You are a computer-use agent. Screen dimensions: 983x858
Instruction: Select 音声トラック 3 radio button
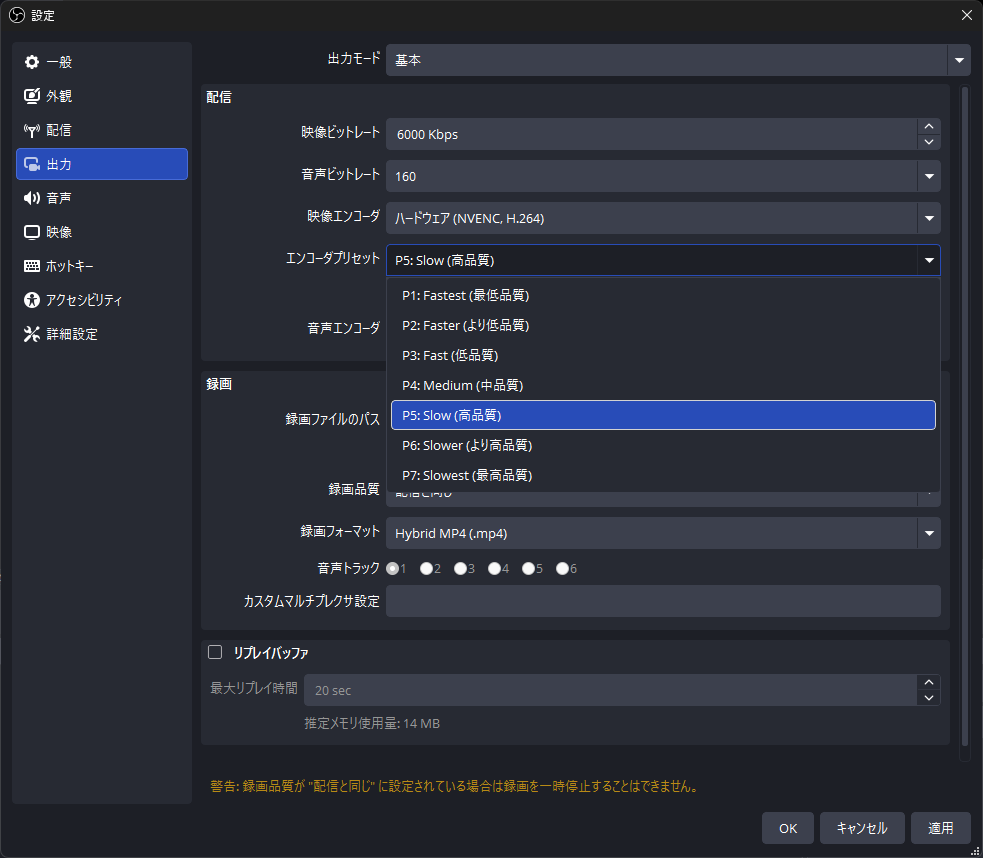coord(461,568)
